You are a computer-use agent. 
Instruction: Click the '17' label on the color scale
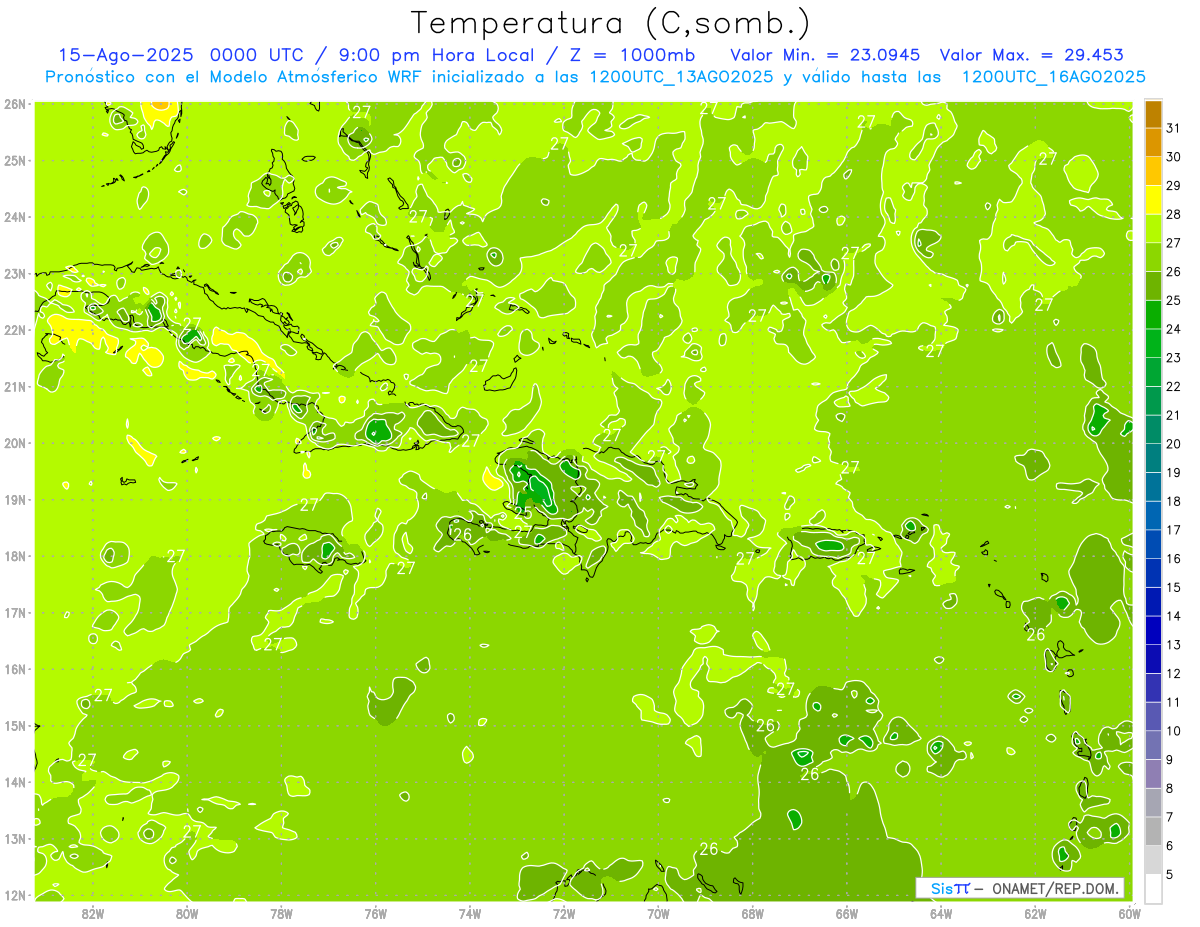tap(1174, 529)
